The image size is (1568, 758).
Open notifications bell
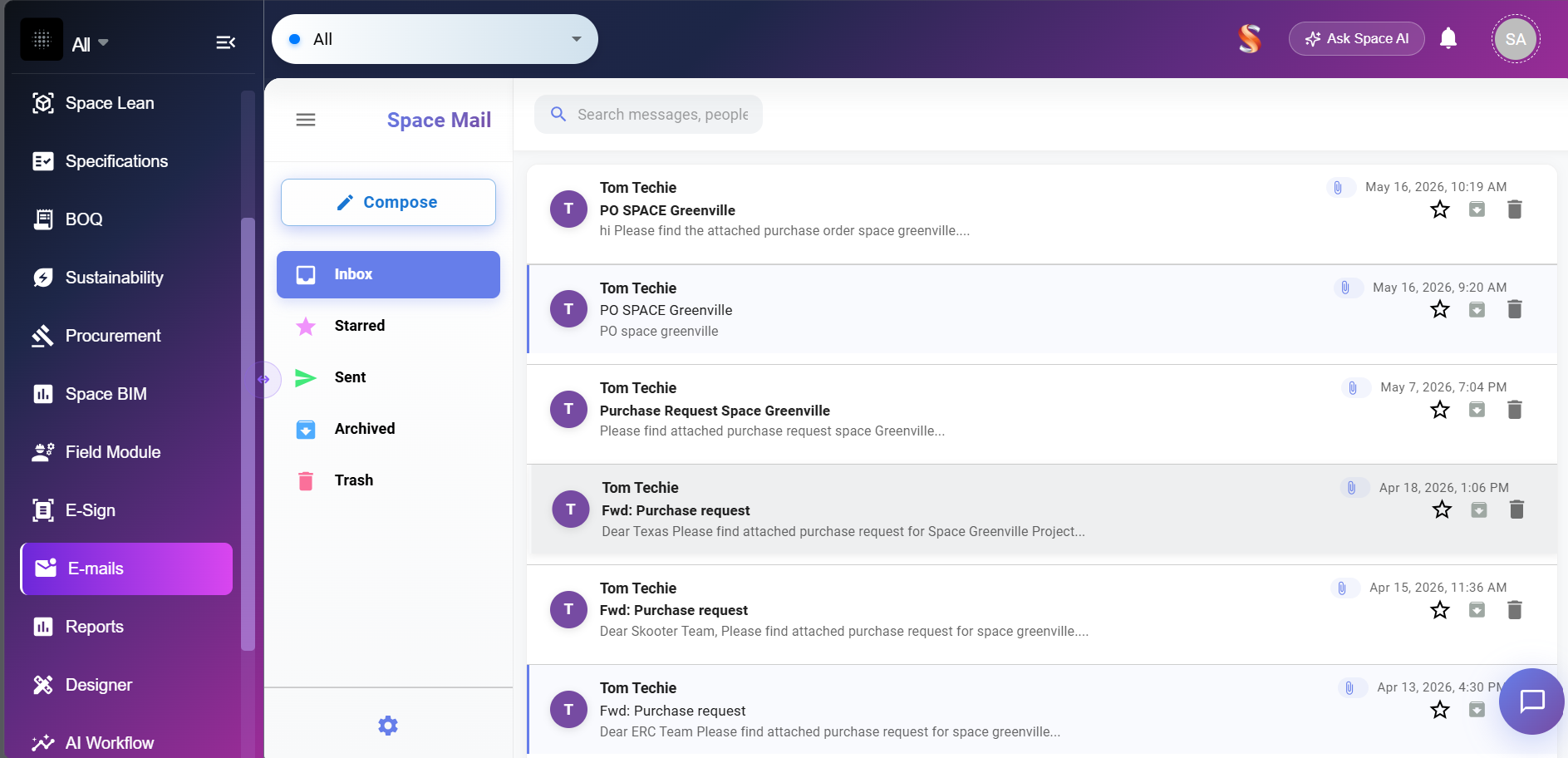coord(1448,38)
